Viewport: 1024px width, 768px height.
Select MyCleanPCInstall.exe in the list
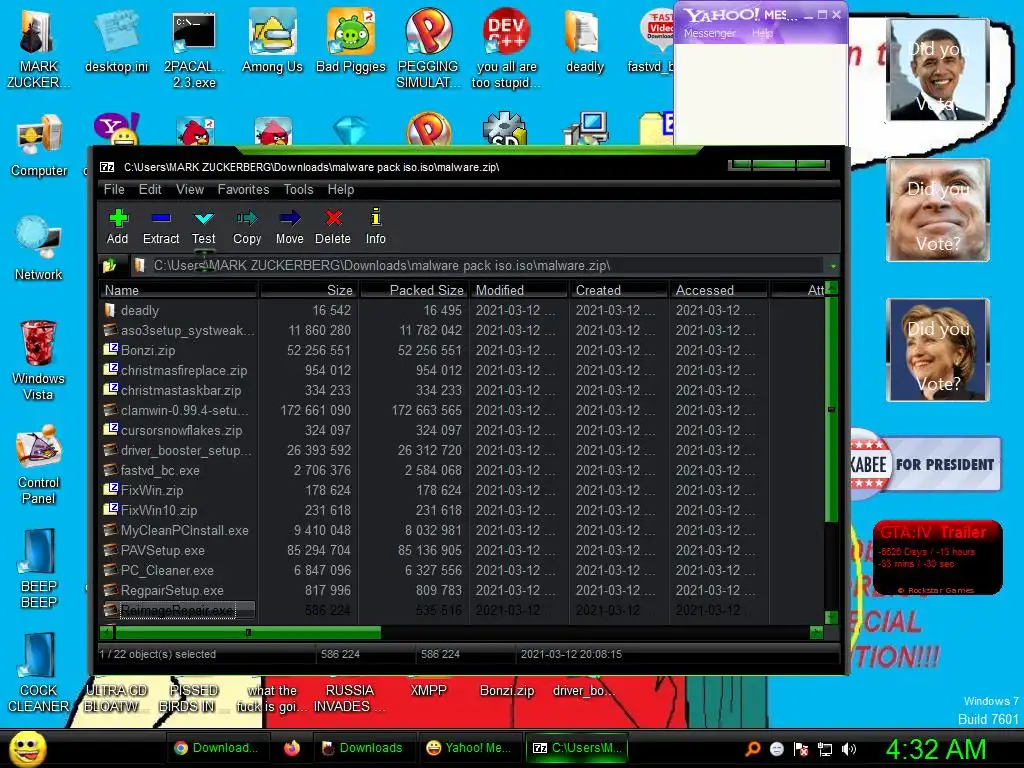point(462,530)
